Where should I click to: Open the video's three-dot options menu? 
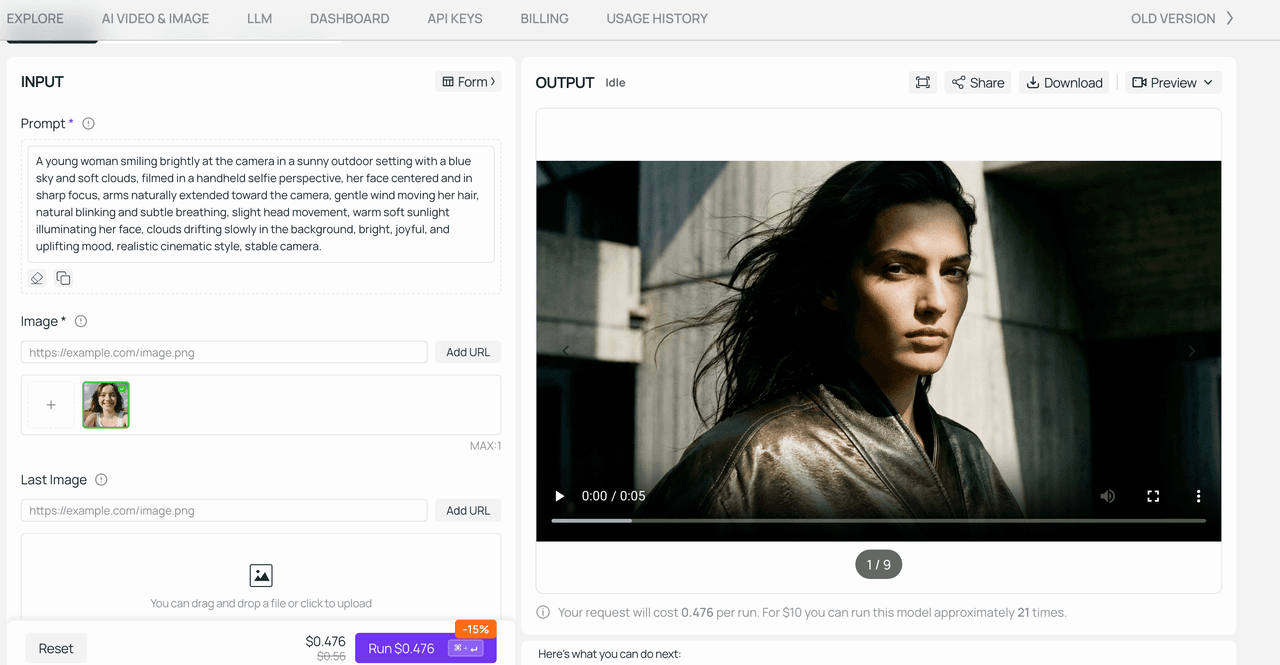click(1198, 496)
